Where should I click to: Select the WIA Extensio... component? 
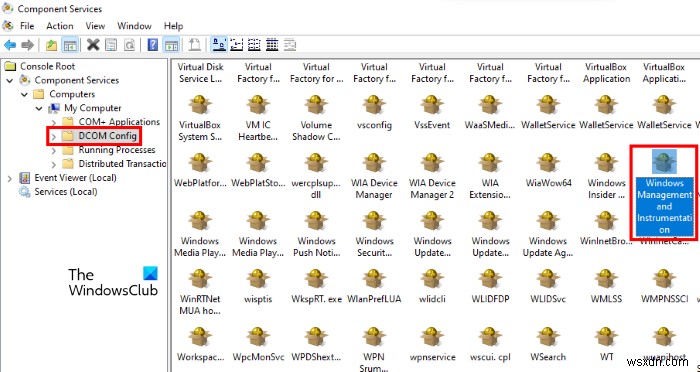click(490, 176)
